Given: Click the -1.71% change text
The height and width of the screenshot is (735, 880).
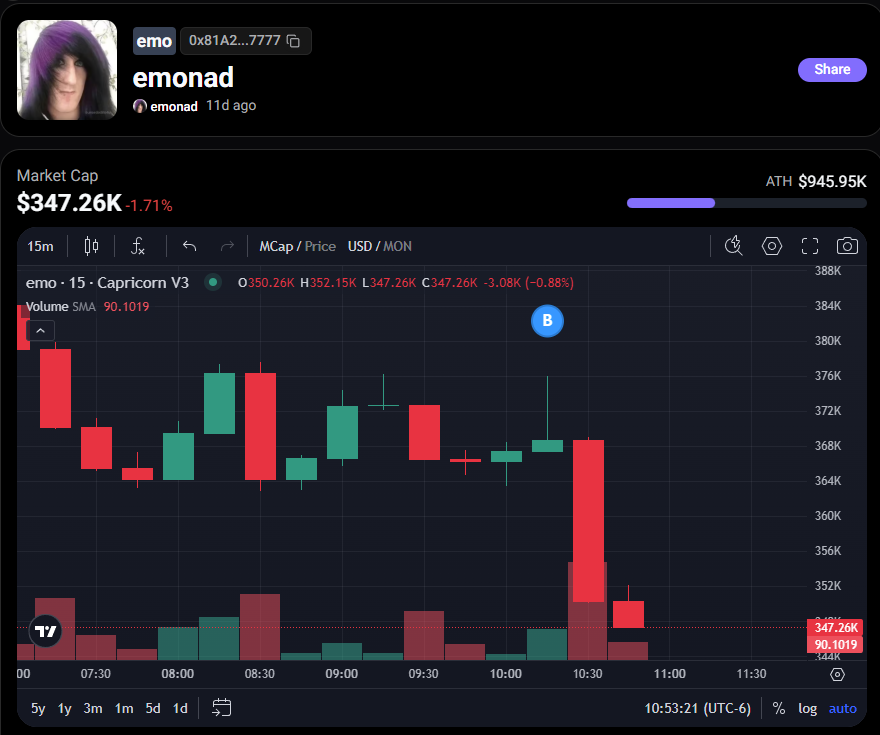Looking at the screenshot, I should pos(149,205).
